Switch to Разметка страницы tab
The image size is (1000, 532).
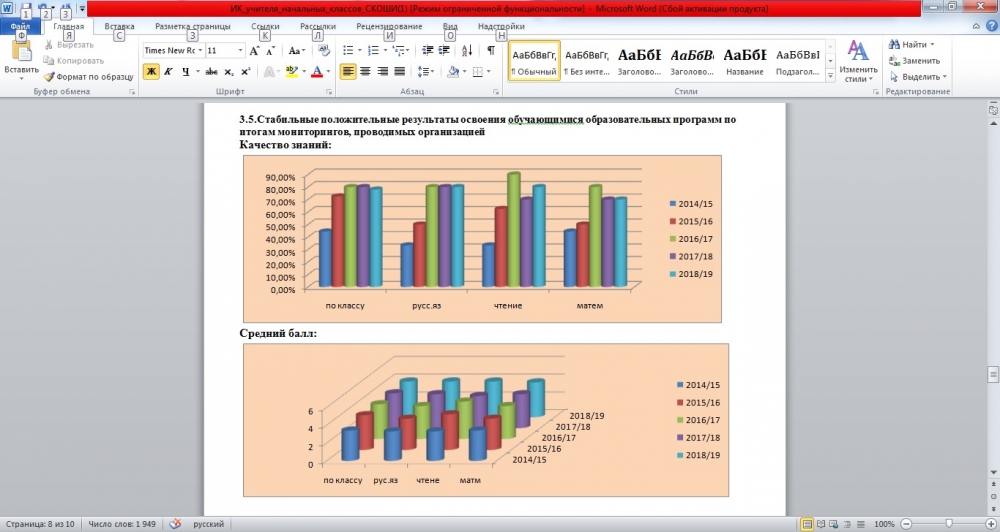click(x=193, y=26)
